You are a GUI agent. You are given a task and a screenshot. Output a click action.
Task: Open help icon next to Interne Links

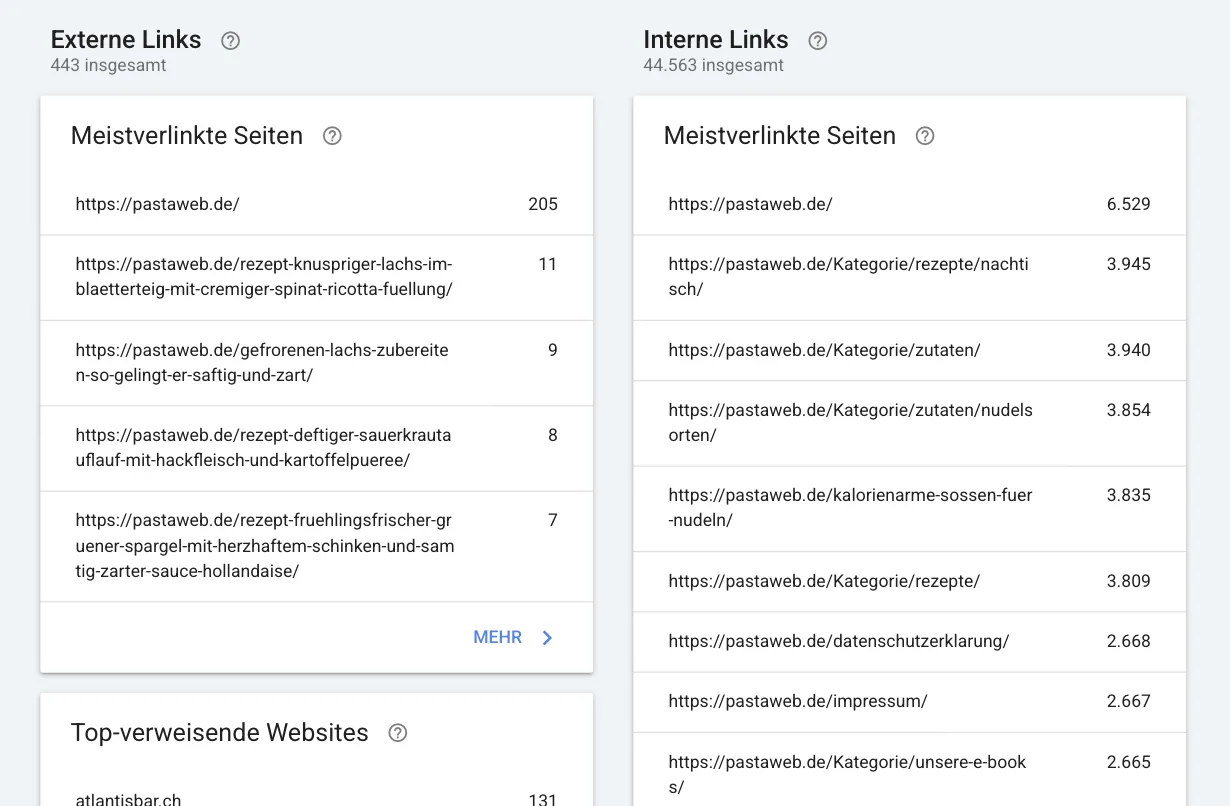pyautogui.click(x=818, y=41)
